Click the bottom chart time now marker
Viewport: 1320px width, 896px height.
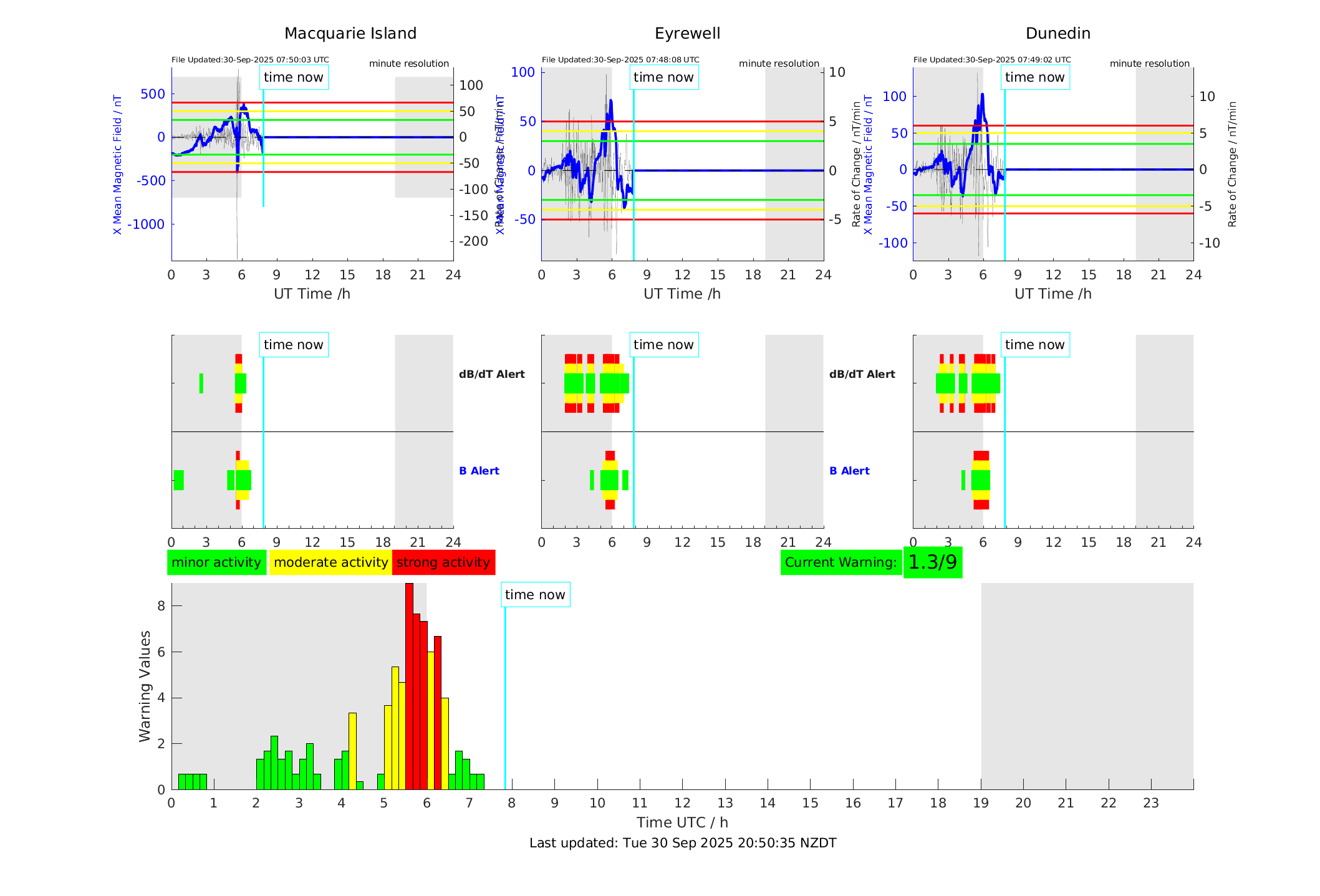click(x=535, y=595)
